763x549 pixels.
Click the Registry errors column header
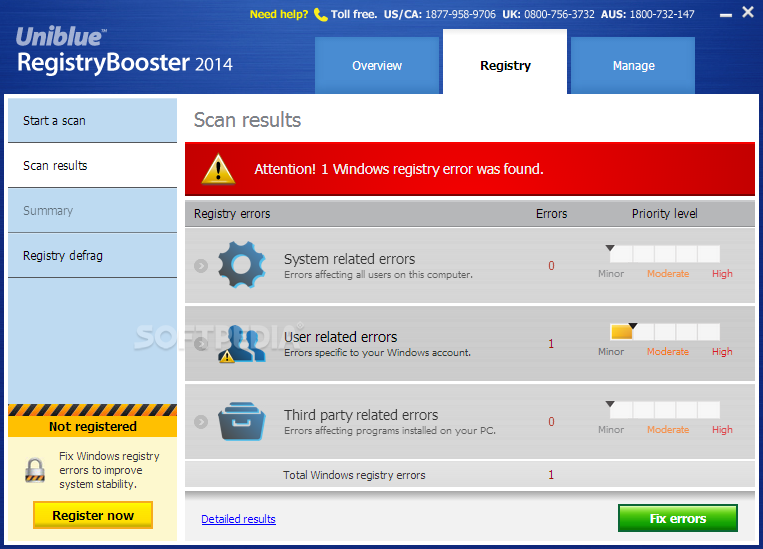pyautogui.click(x=232, y=214)
